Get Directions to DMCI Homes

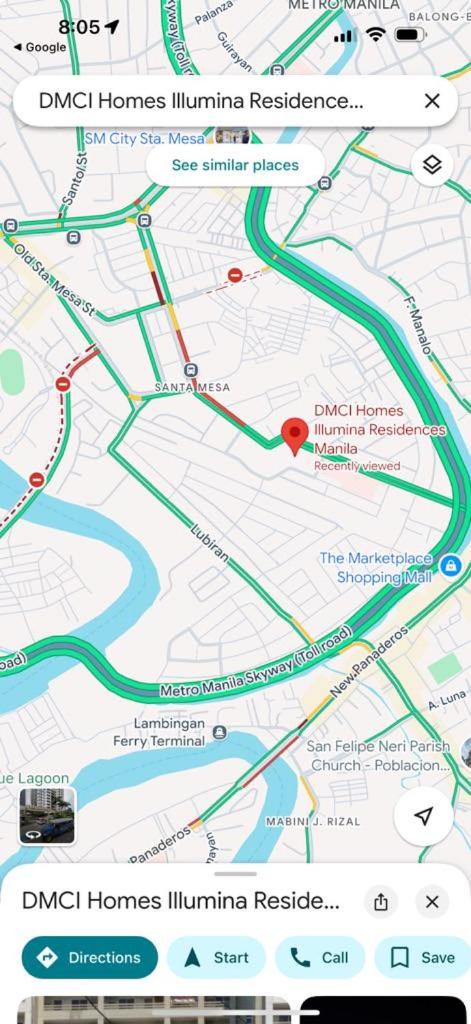click(89, 957)
